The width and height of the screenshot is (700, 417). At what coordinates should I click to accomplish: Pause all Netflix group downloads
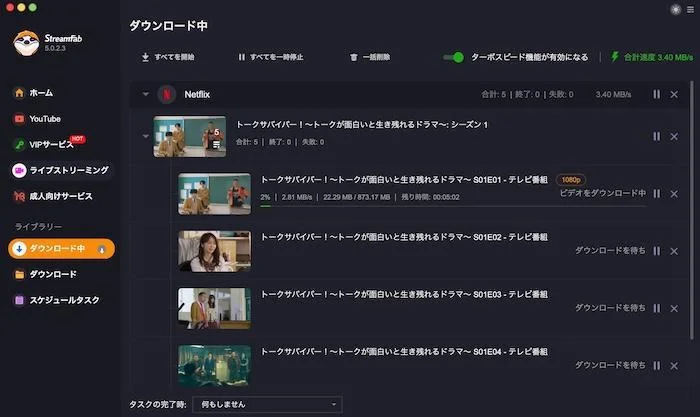click(x=656, y=94)
